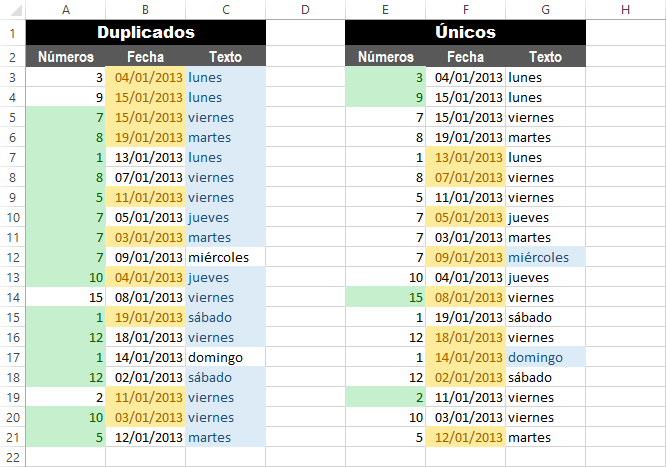Select the select-all corner of grid
666x467 pixels.
click(12, 10)
